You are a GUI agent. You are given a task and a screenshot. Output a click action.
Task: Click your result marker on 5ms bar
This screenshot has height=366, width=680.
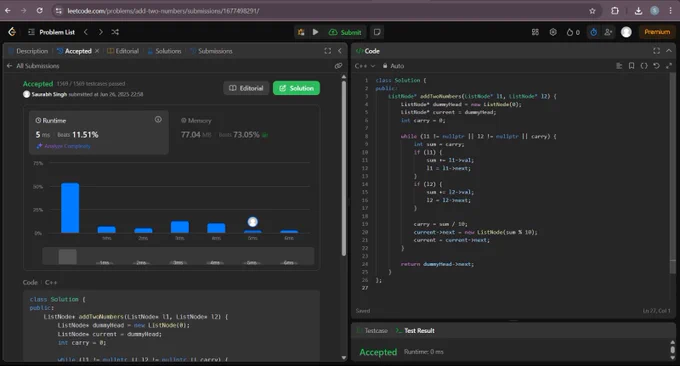pos(253,222)
